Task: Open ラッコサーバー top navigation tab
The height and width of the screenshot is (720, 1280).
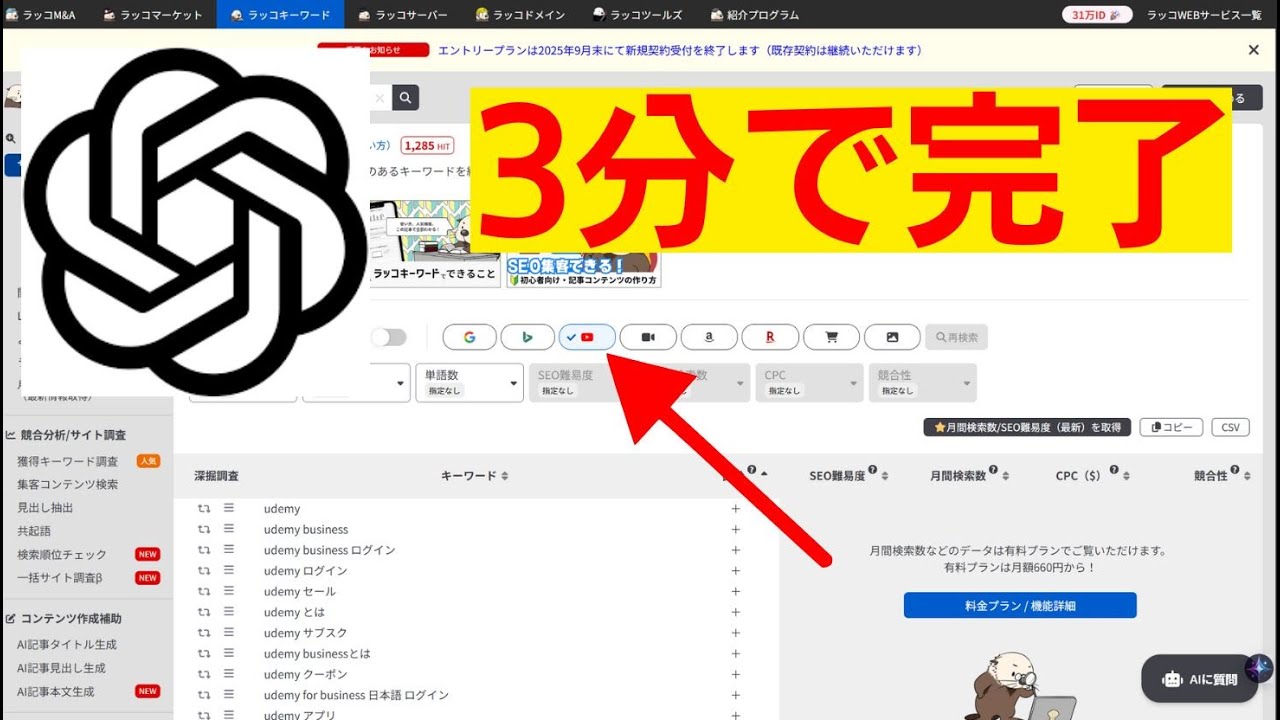Action: pos(402,15)
